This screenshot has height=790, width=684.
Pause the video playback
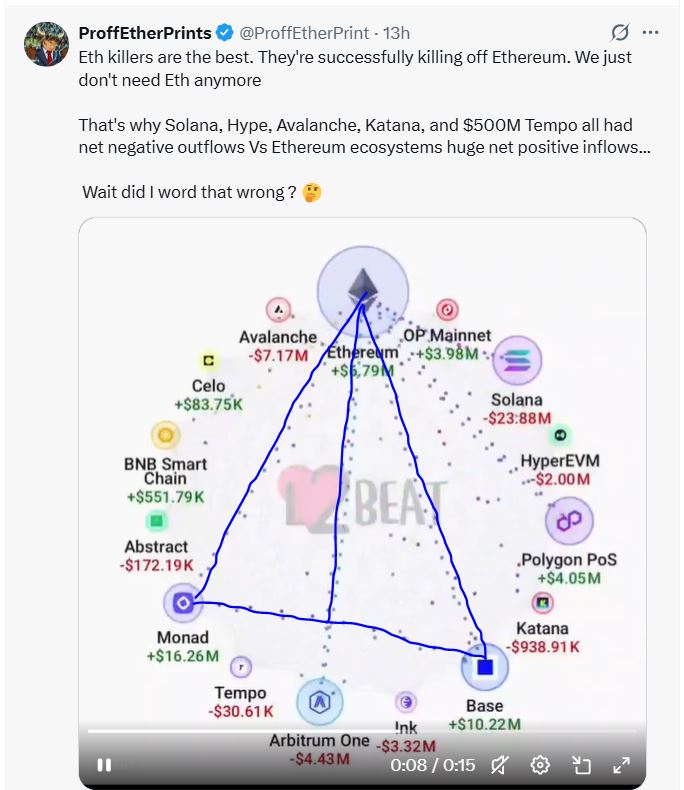104,765
